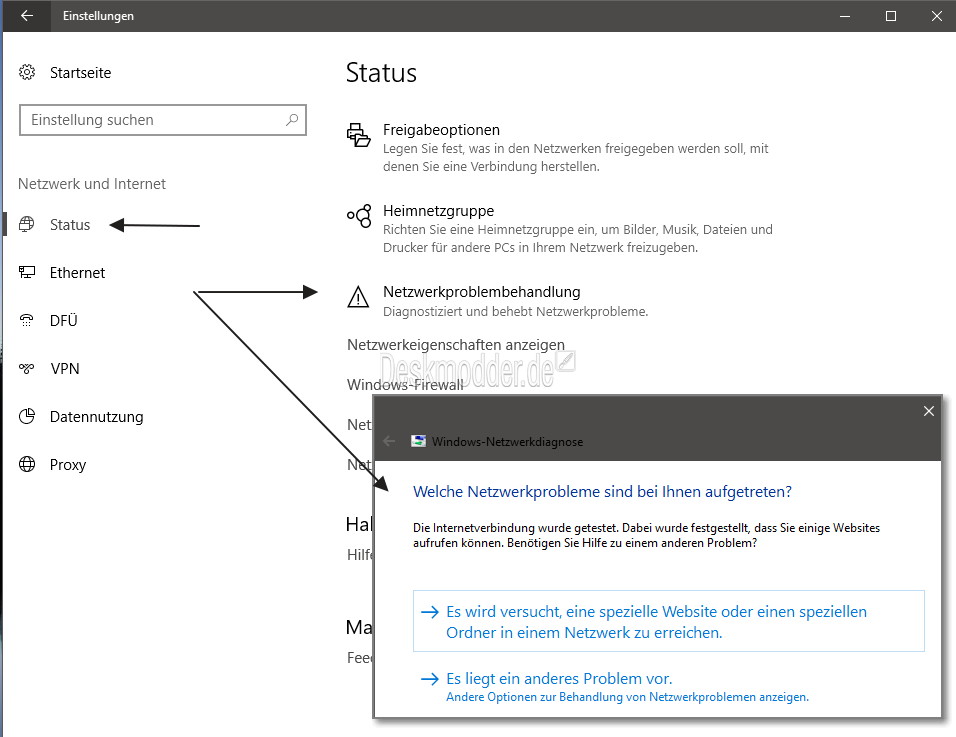Click the Proxy globe icon
Image resolution: width=956 pixels, height=737 pixels.
[x=27, y=465]
